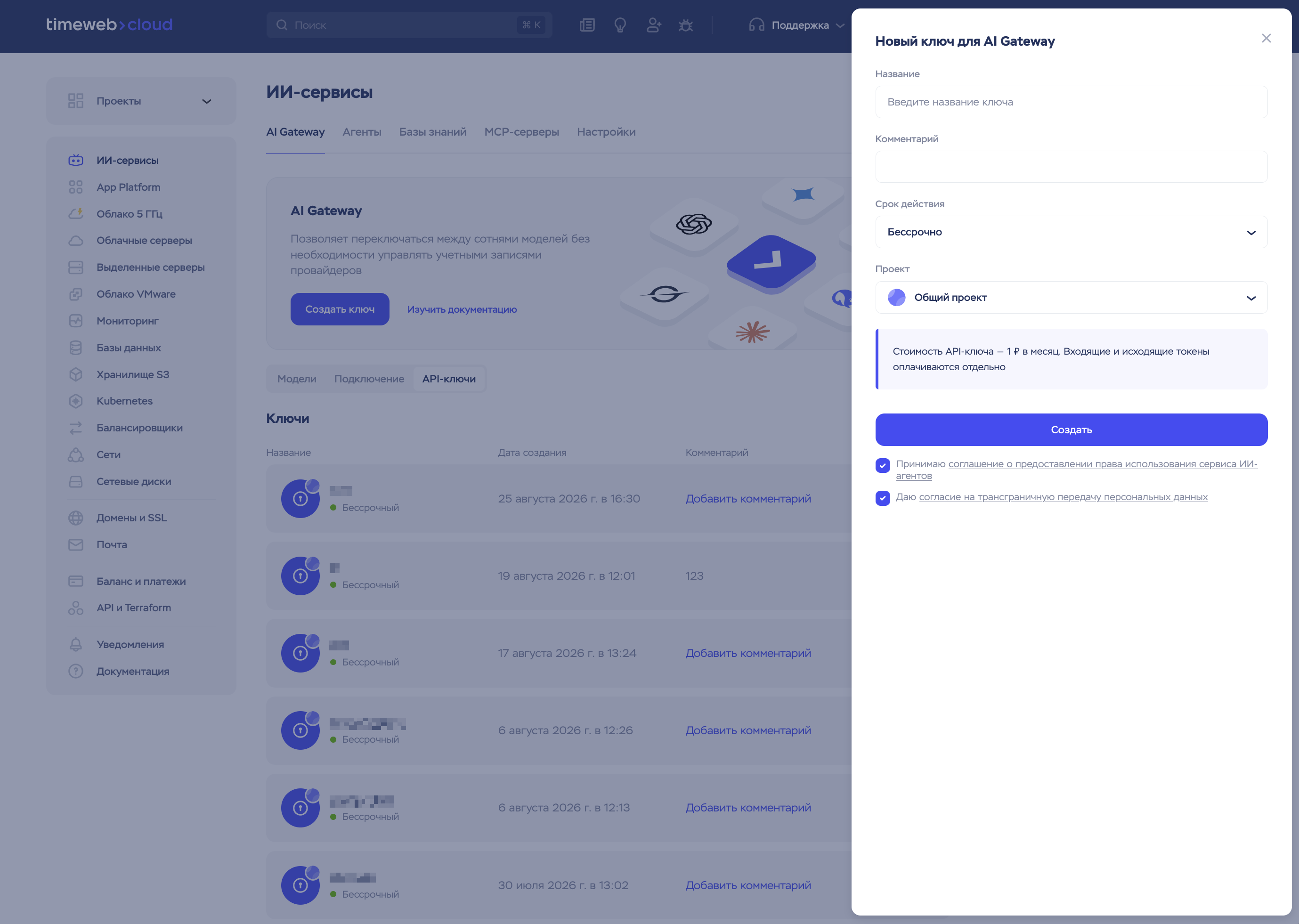This screenshot has width=1299, height=924.
Task: Click the API и Terraform icon
Action: click(x=76, y=608)
